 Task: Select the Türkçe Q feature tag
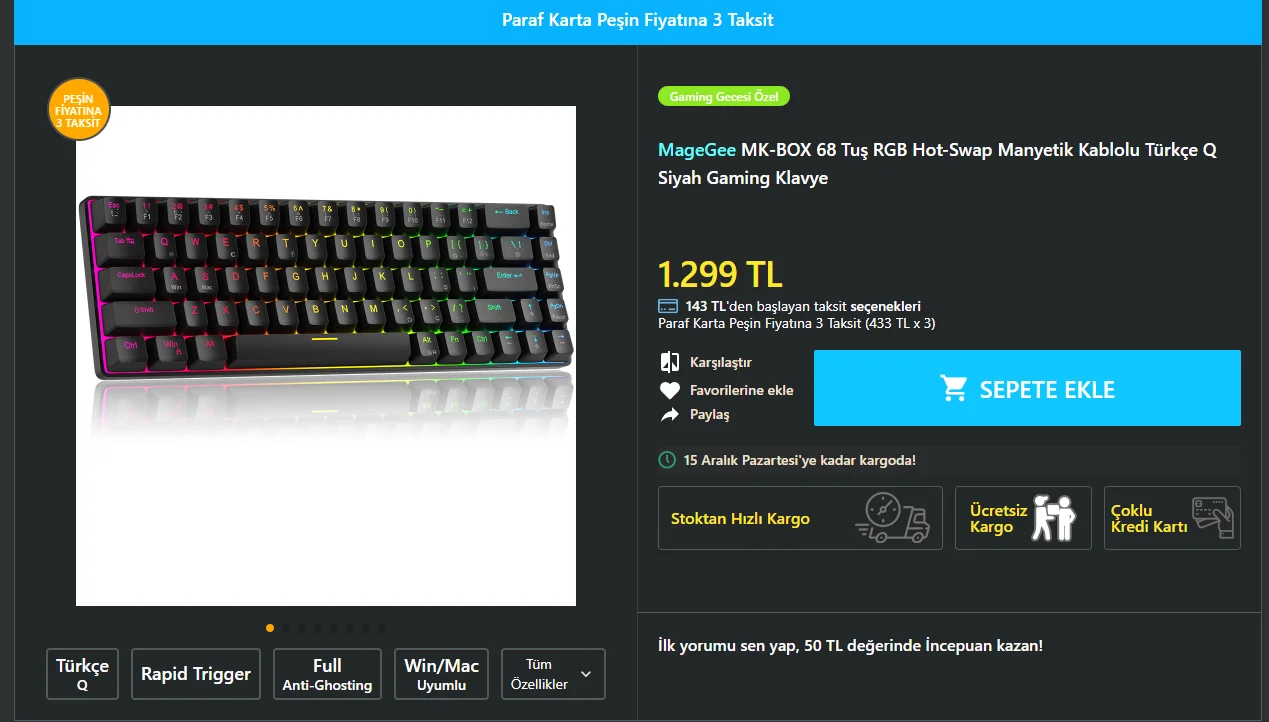click(x=82, y=674)
